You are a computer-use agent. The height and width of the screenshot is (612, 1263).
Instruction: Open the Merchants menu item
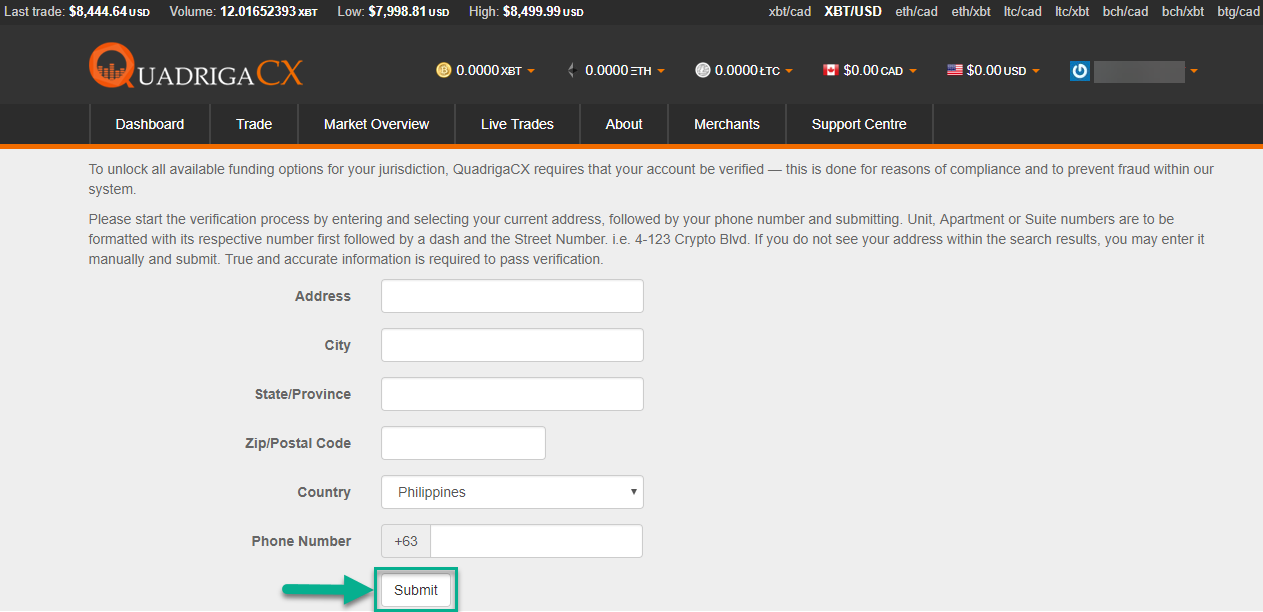(x=727, y=124)
